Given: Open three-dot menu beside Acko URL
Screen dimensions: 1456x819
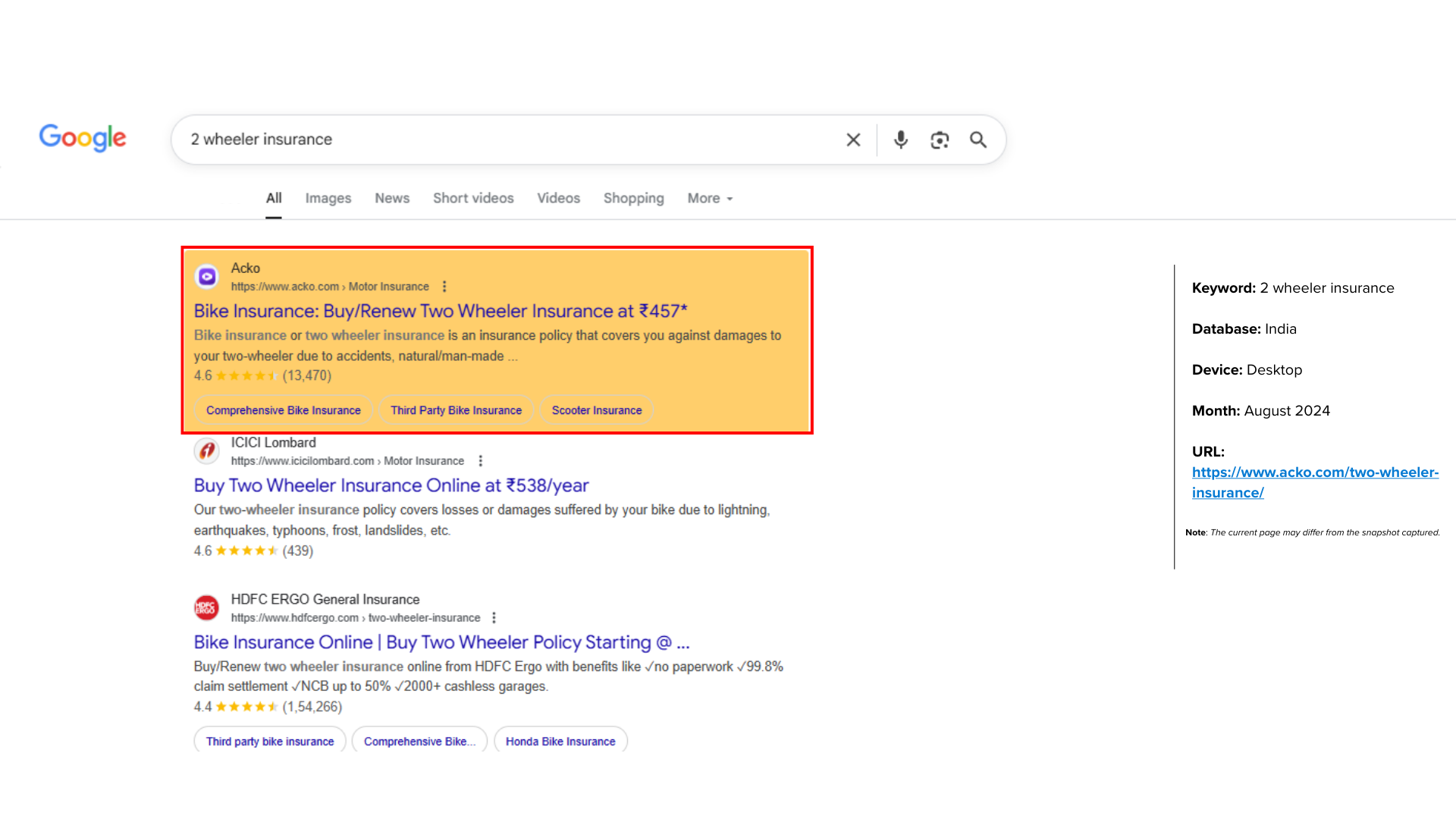Looking at the screenshot, I should 444,287.
